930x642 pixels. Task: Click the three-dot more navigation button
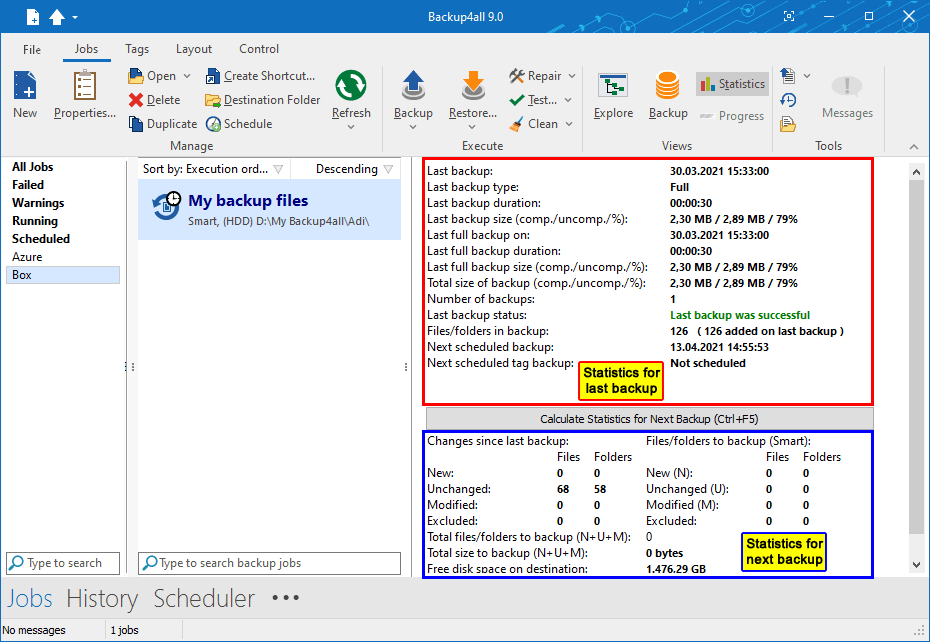(285, 597)
